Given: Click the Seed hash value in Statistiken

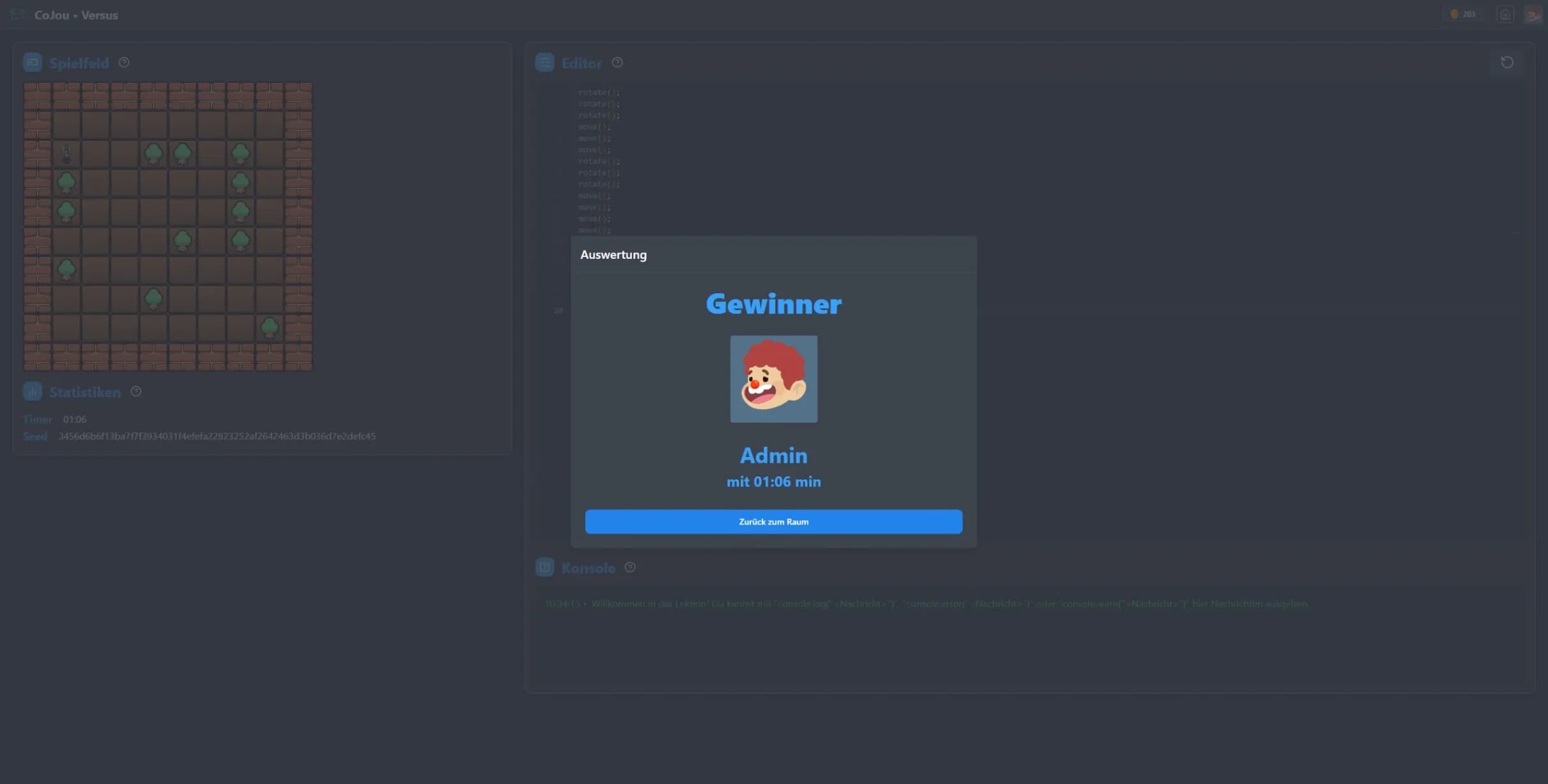Looking at the screenshot, I should [x=217, y=436].
